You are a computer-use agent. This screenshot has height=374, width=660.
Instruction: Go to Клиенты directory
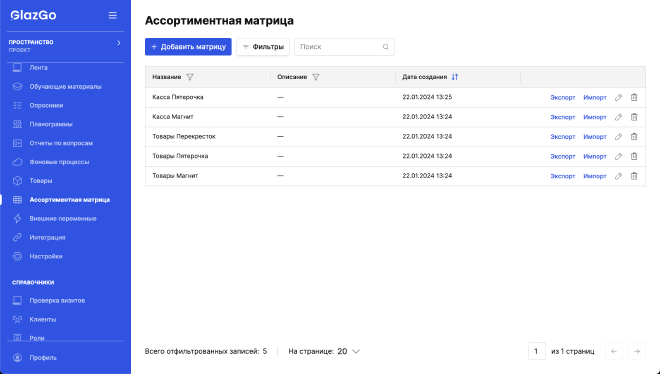coord(43,320)
